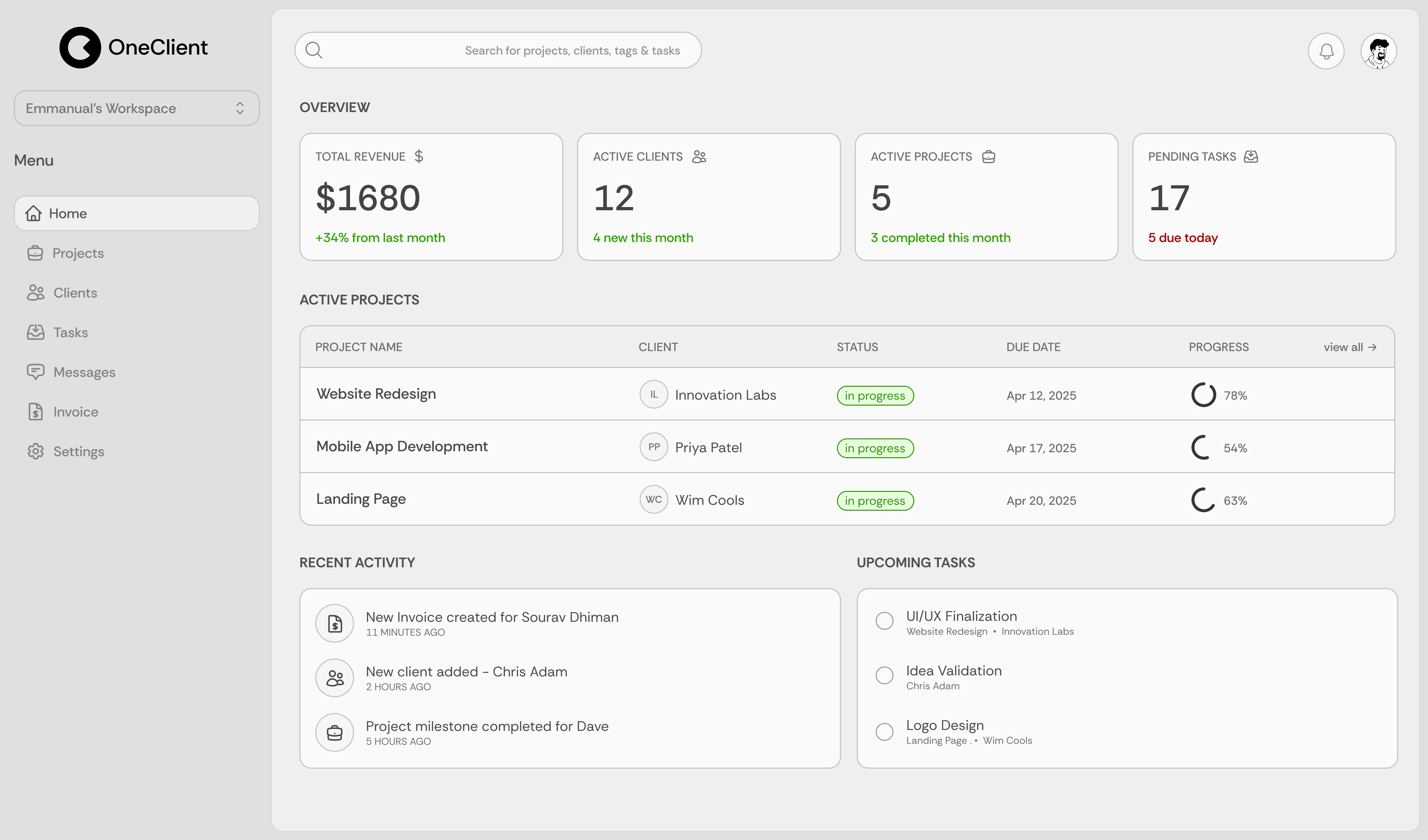This screenshot has width=1428, height=840.
Task: Click the OneClient logo icon
Action: pyautogui.click(x=81, y=48)
